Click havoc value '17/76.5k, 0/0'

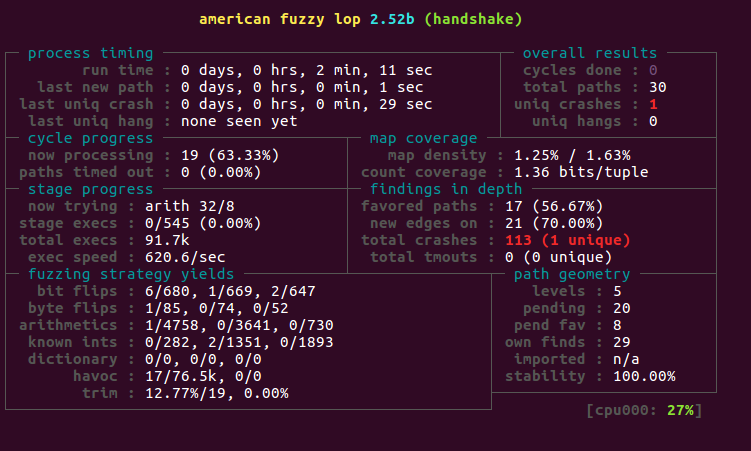coord(203,376)
